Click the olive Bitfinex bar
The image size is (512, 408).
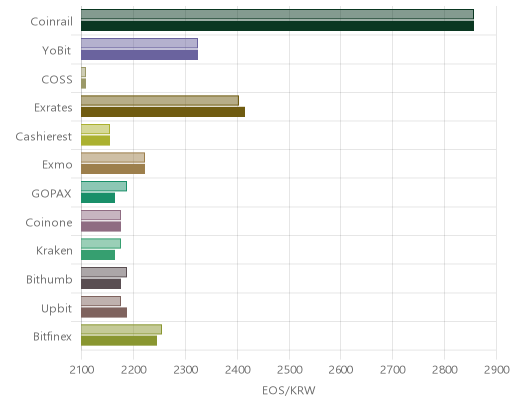click(x=119, y=341)
